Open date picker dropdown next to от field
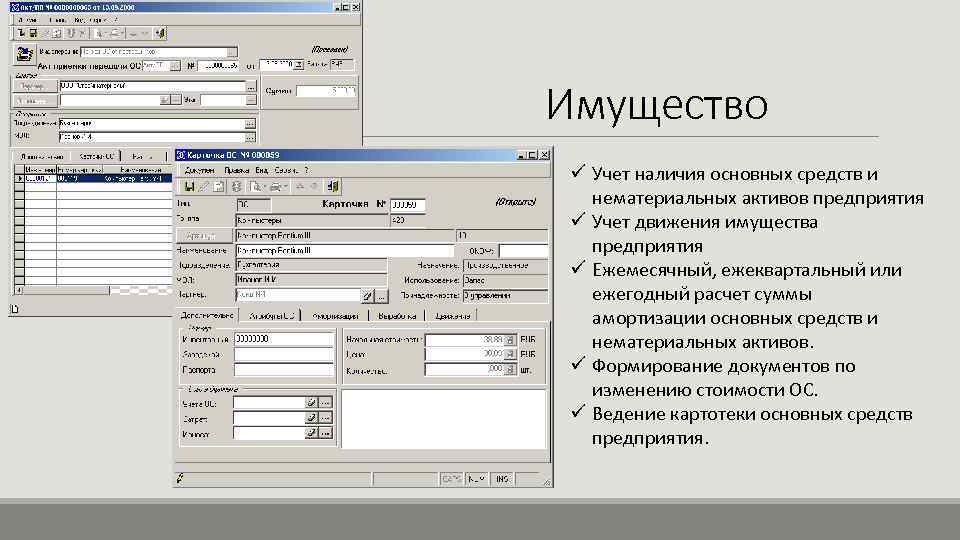Viewport: 960px width, 540px height. click(299, 64)
